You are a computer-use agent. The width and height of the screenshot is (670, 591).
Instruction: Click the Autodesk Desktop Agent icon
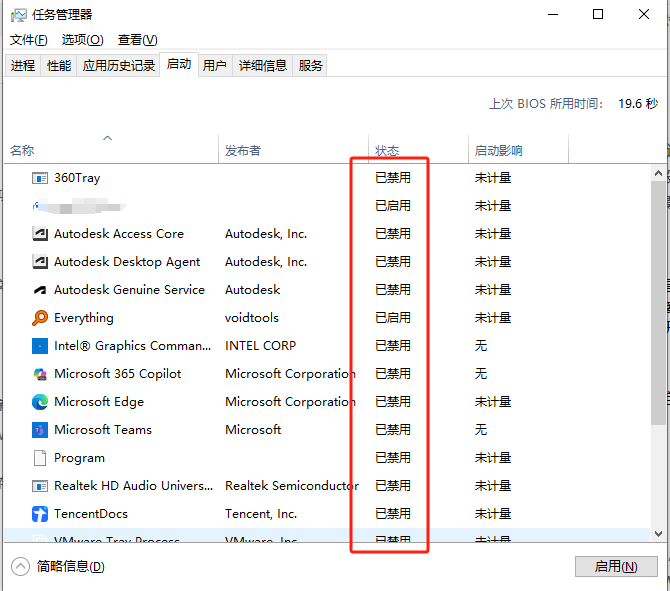point(40,262)
